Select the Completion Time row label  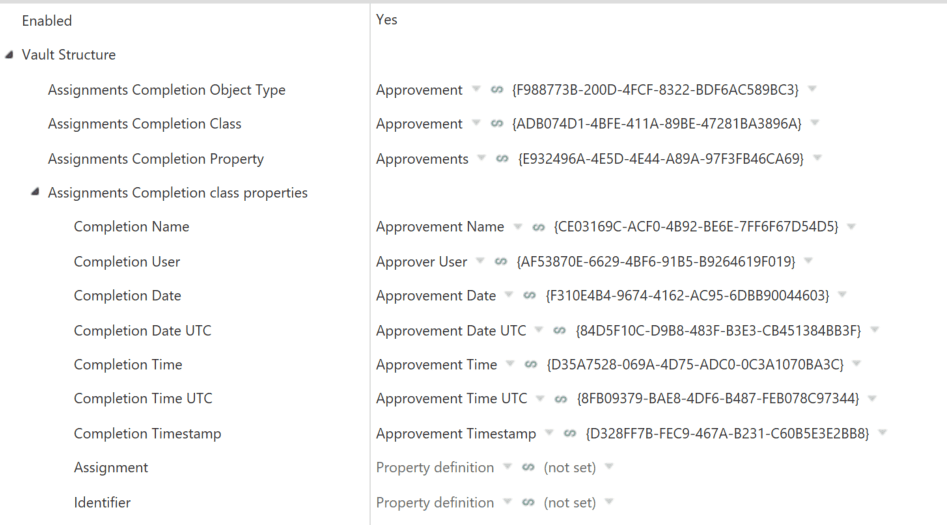pyautogui.click(x=128, y=364)
